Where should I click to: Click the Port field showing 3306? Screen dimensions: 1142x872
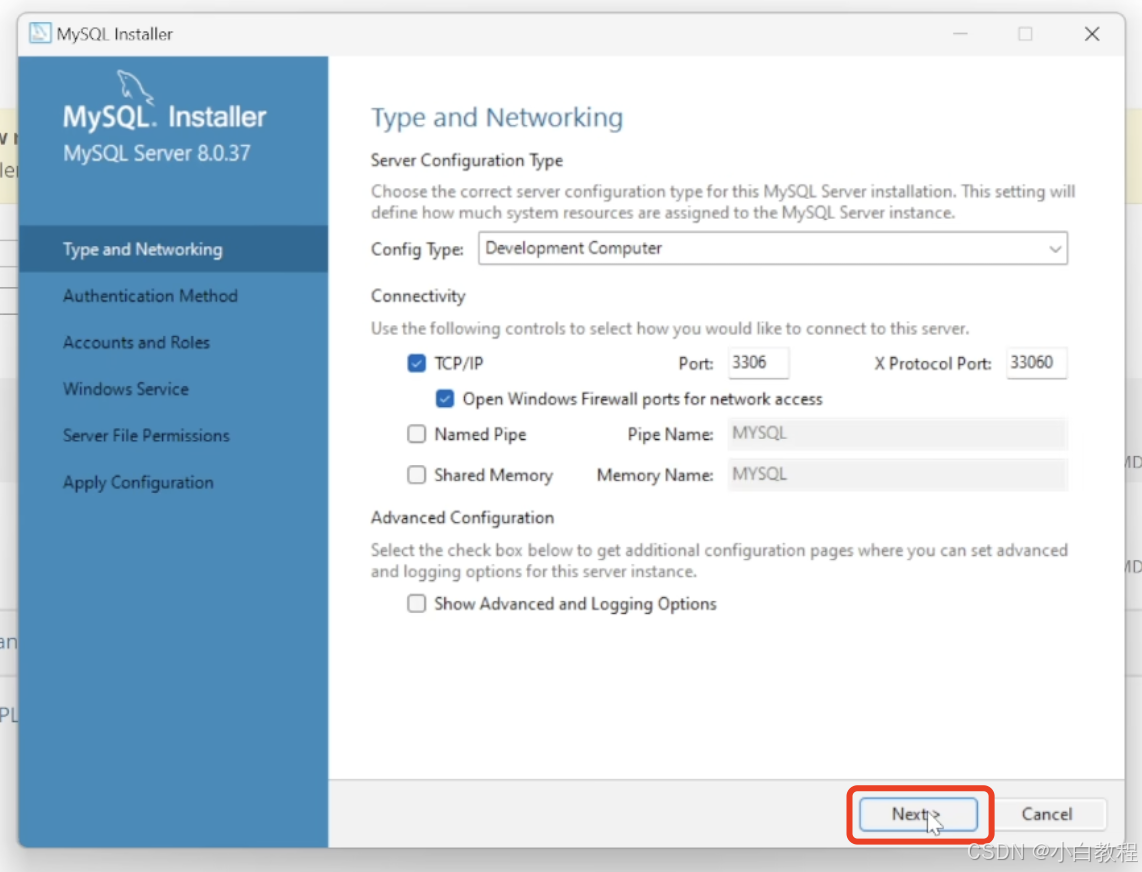click(x=758, y=363)
